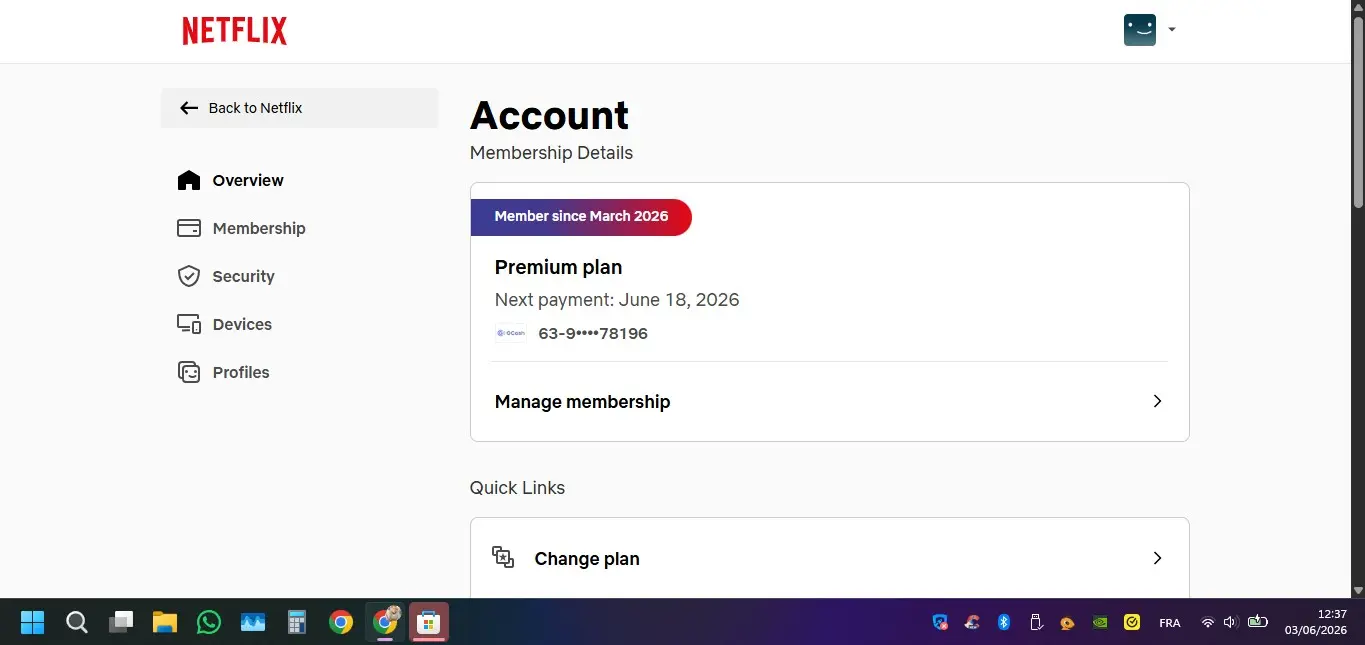Open the Wi-Fi network tray icon
Image resolution: width=1365 pixels, height=645 pixels.
point(1207,622)
